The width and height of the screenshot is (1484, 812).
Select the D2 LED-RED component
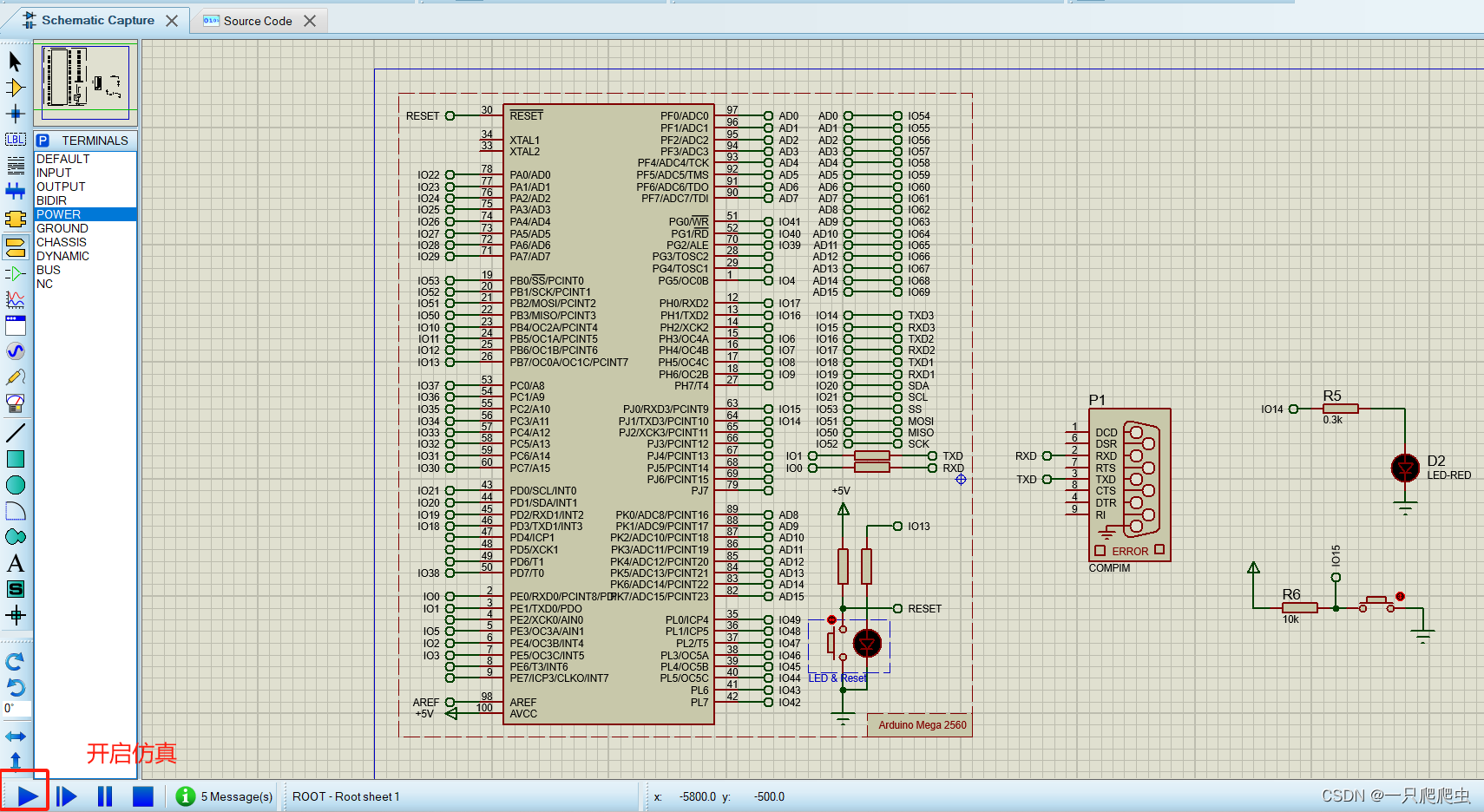tap(1405, 468)
